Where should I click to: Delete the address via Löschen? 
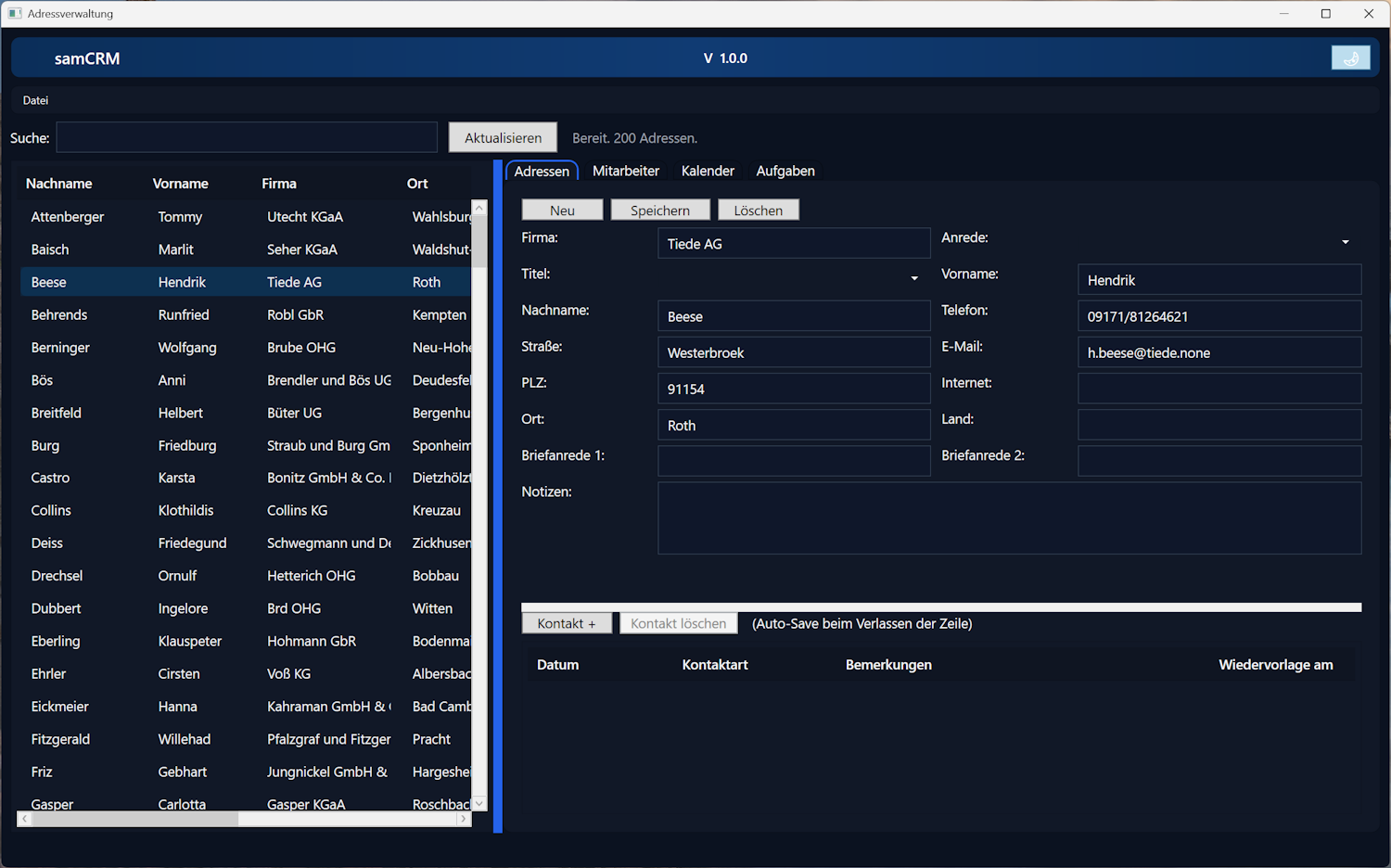click(758, 210)
